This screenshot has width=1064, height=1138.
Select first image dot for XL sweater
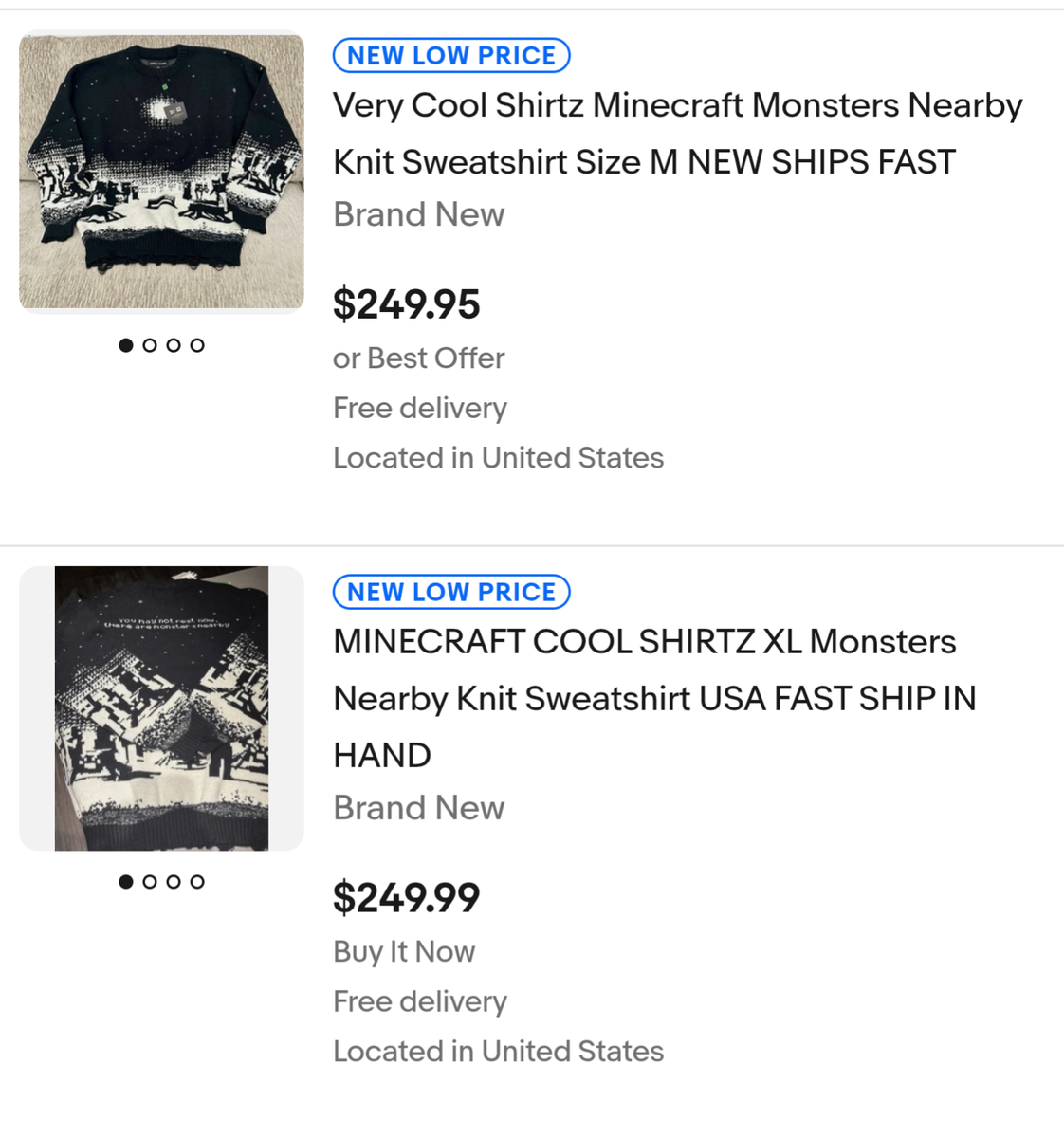pyautogui.click(x=126, y=882)
